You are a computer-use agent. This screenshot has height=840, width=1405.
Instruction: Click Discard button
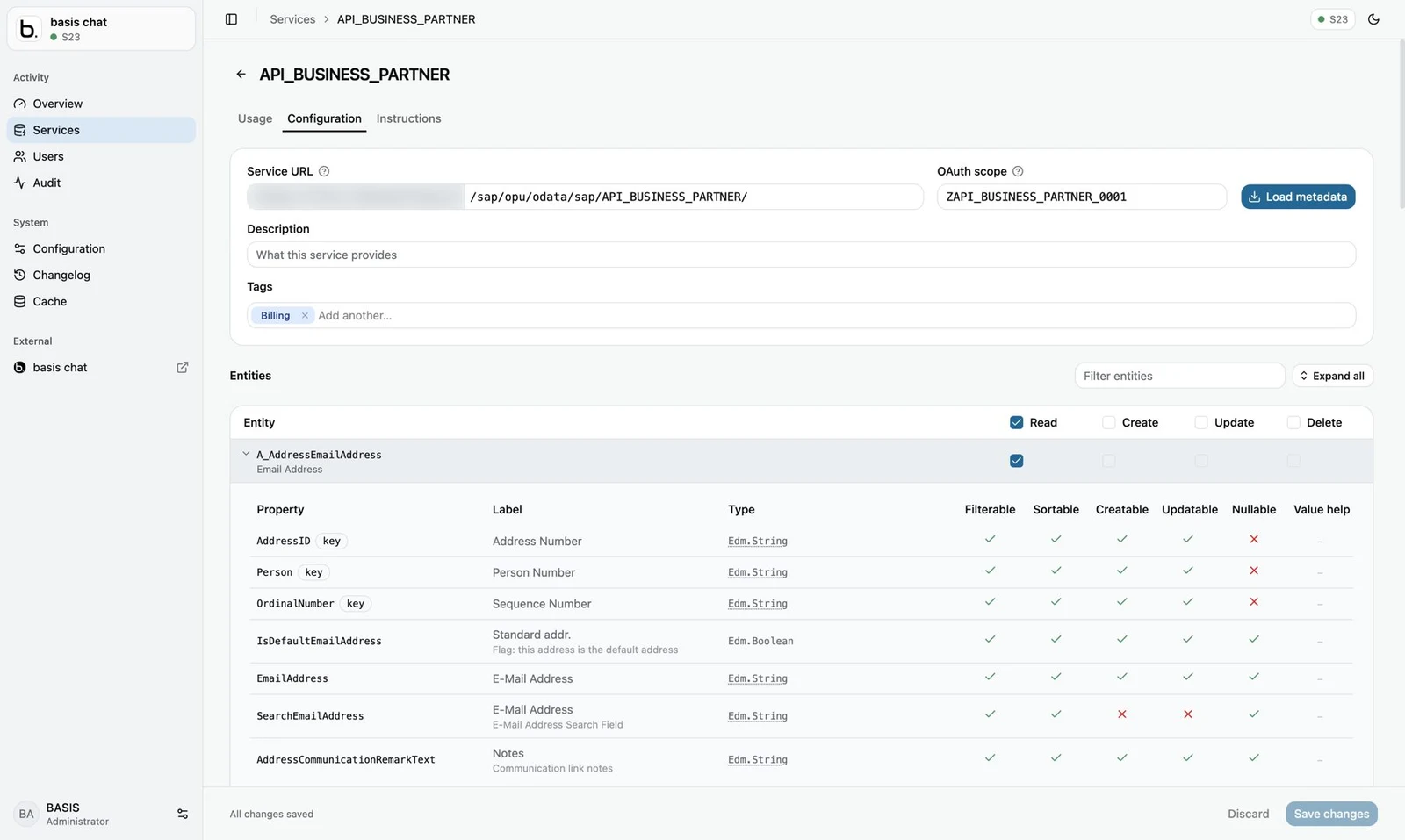click(1248, 814)
